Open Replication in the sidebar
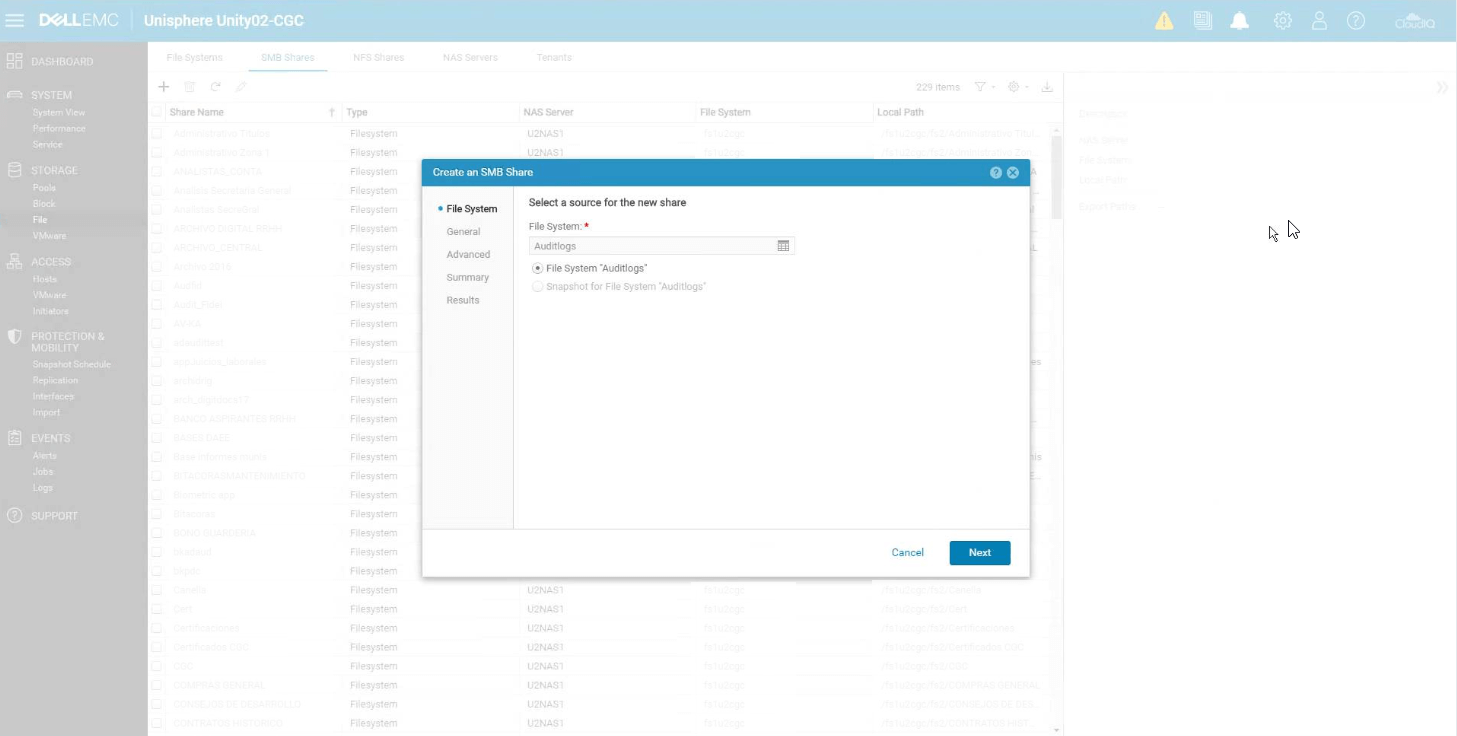The image size is (1457, 736). tap(55, 381)
